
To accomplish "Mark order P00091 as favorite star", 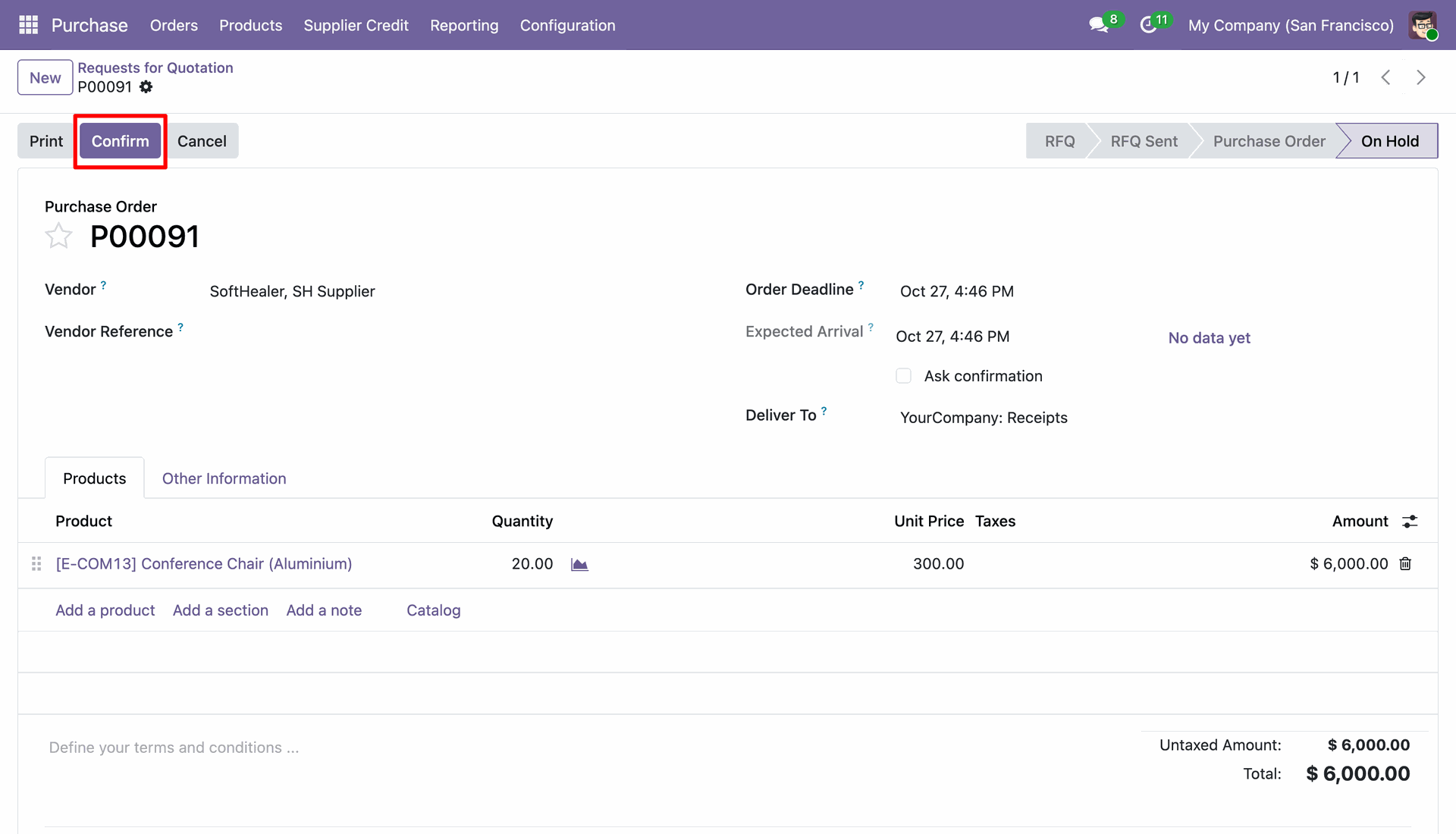I will [58, 237].
